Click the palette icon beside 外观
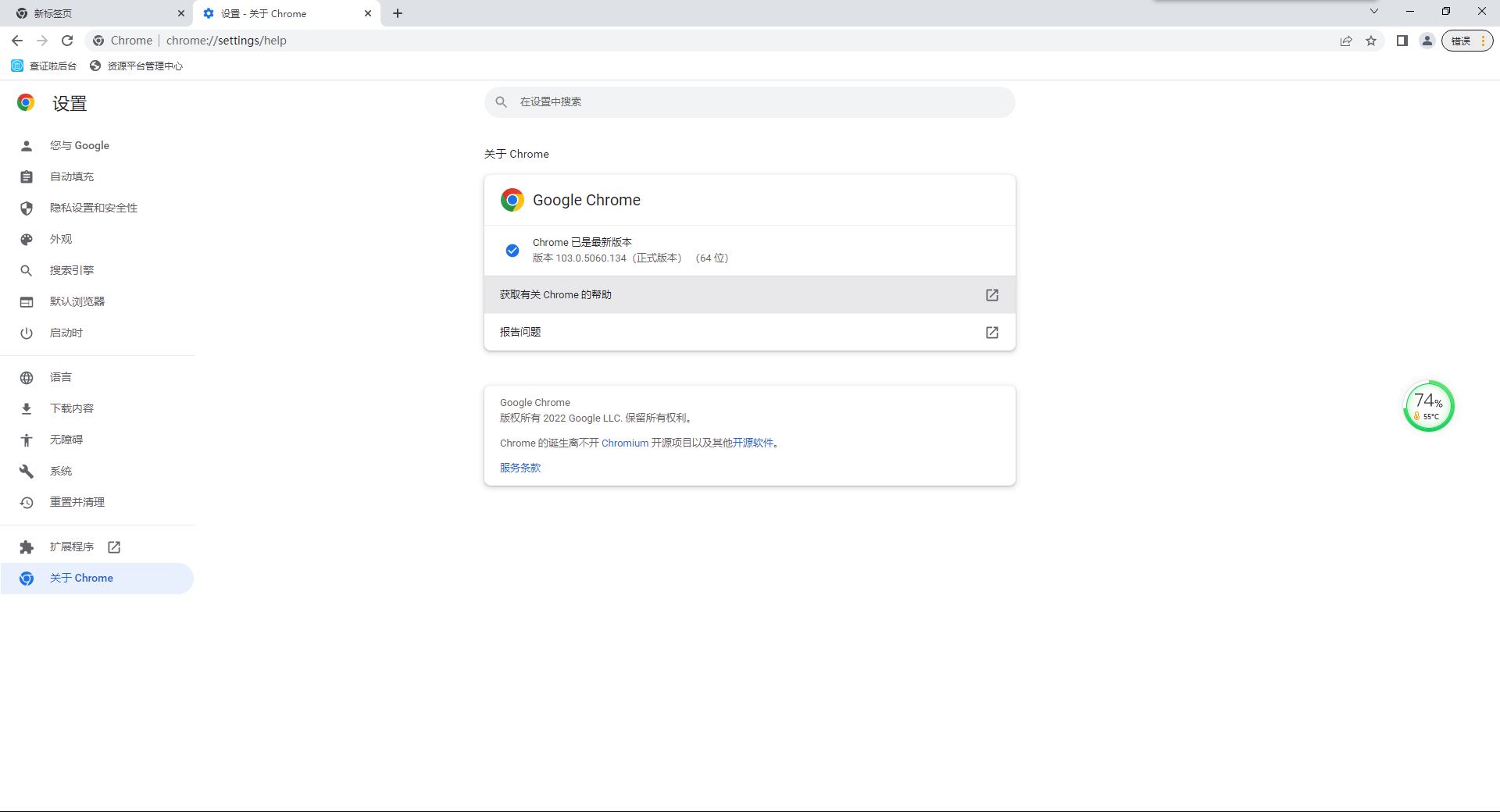1500x812 pixels. [27, 240]
